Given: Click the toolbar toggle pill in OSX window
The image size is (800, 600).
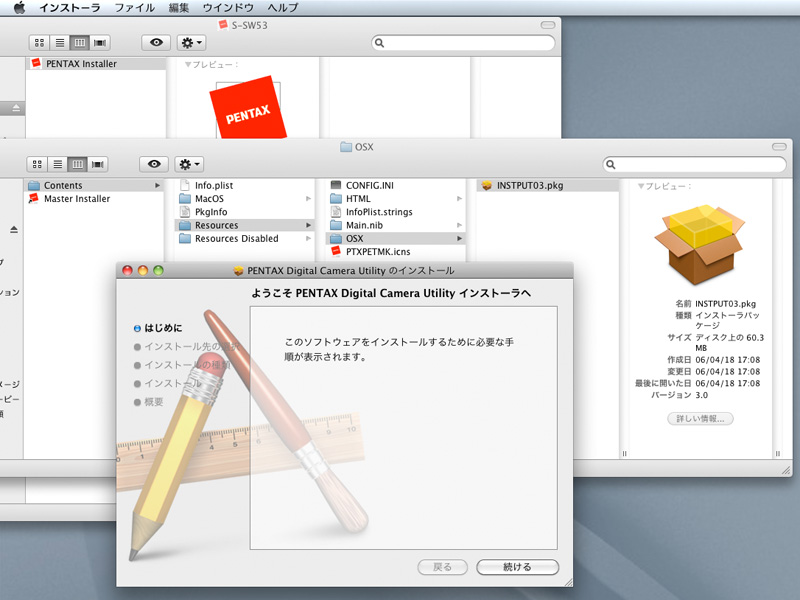Looking at the screenshot, I should (x=779, y=146).
